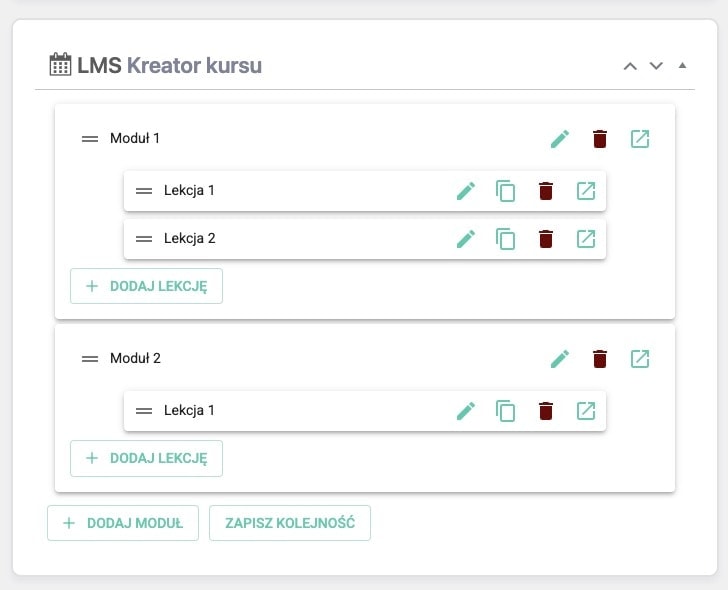Screen dimensions: 728x590
Task: Duplicate Lekcja 1 in Moduł 1
Action: click(506, 191)
